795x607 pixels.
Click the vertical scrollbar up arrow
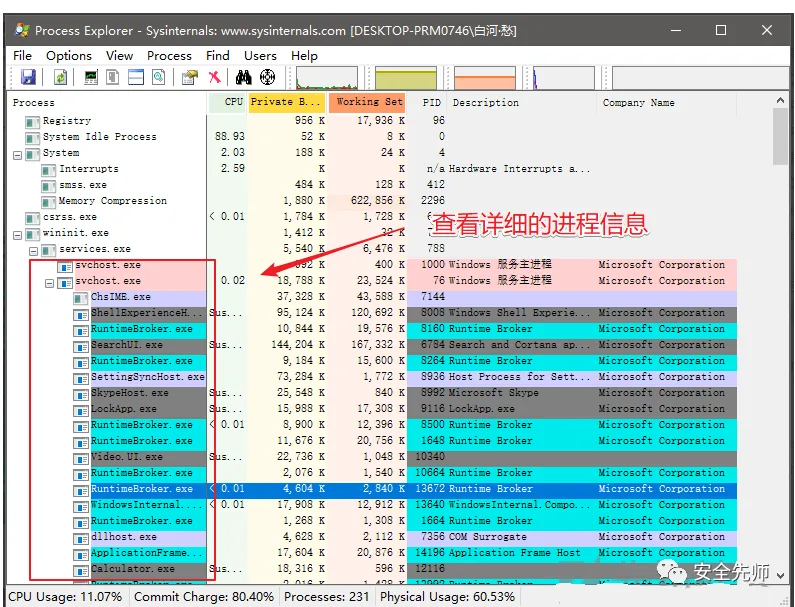[780, 100]
